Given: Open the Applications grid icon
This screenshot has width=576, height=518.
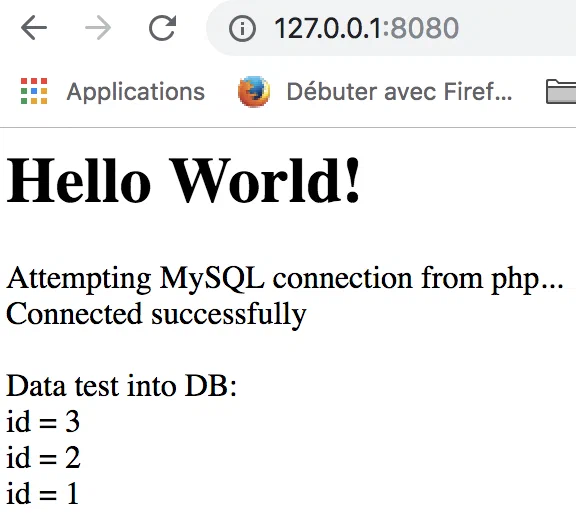Looking at the screenshot, I should (34, 91).
